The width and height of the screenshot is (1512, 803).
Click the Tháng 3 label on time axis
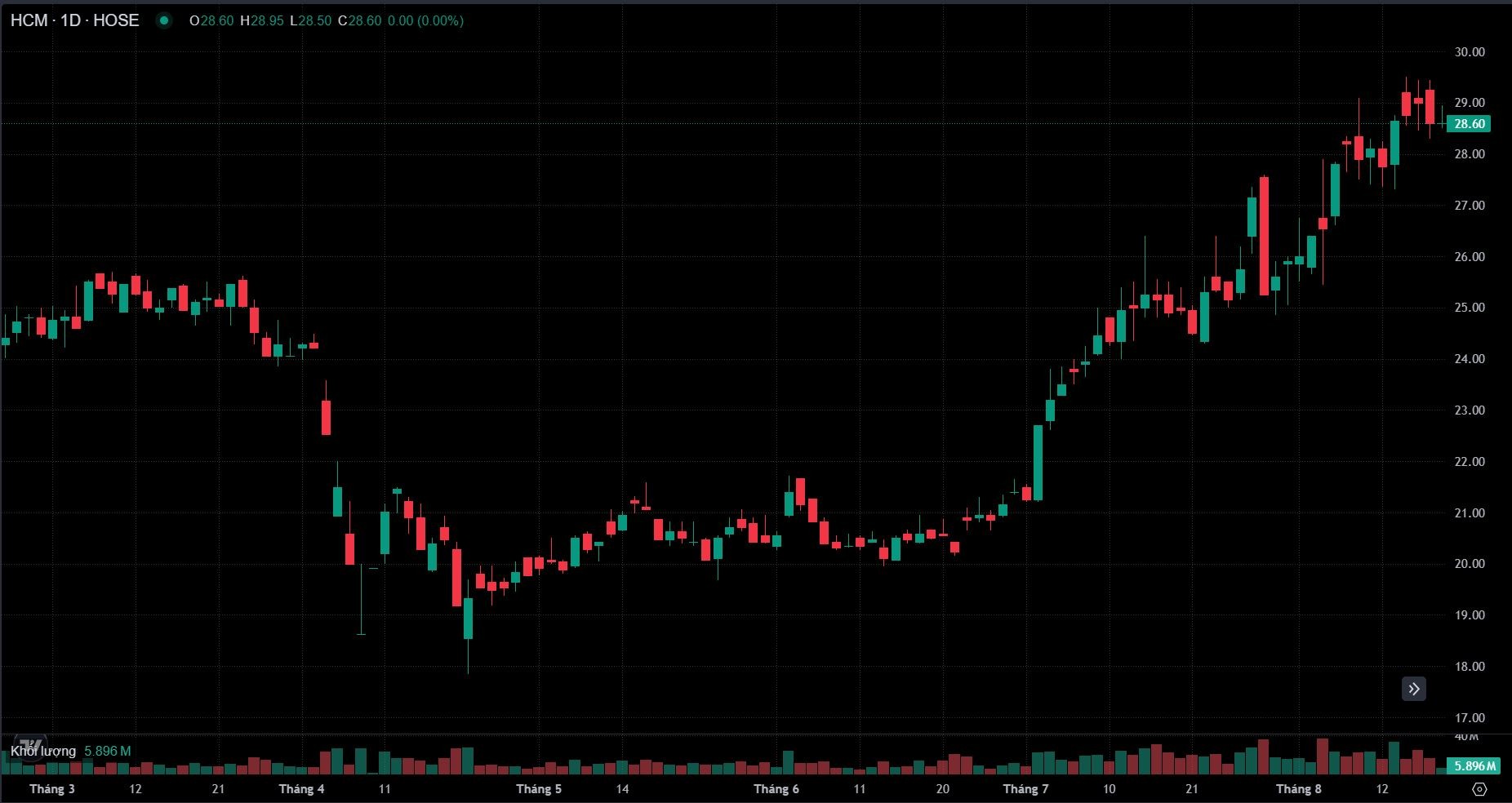click(x=51, y=789)
